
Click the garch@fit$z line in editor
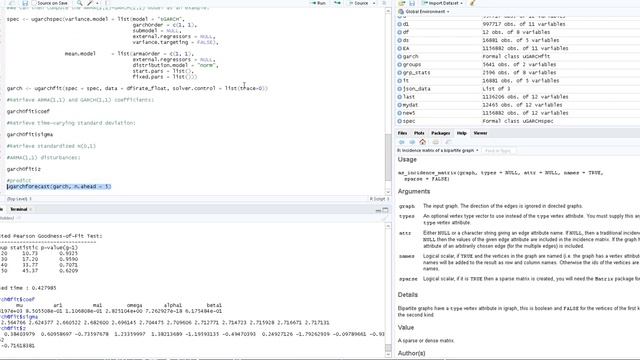click(24, 169)
